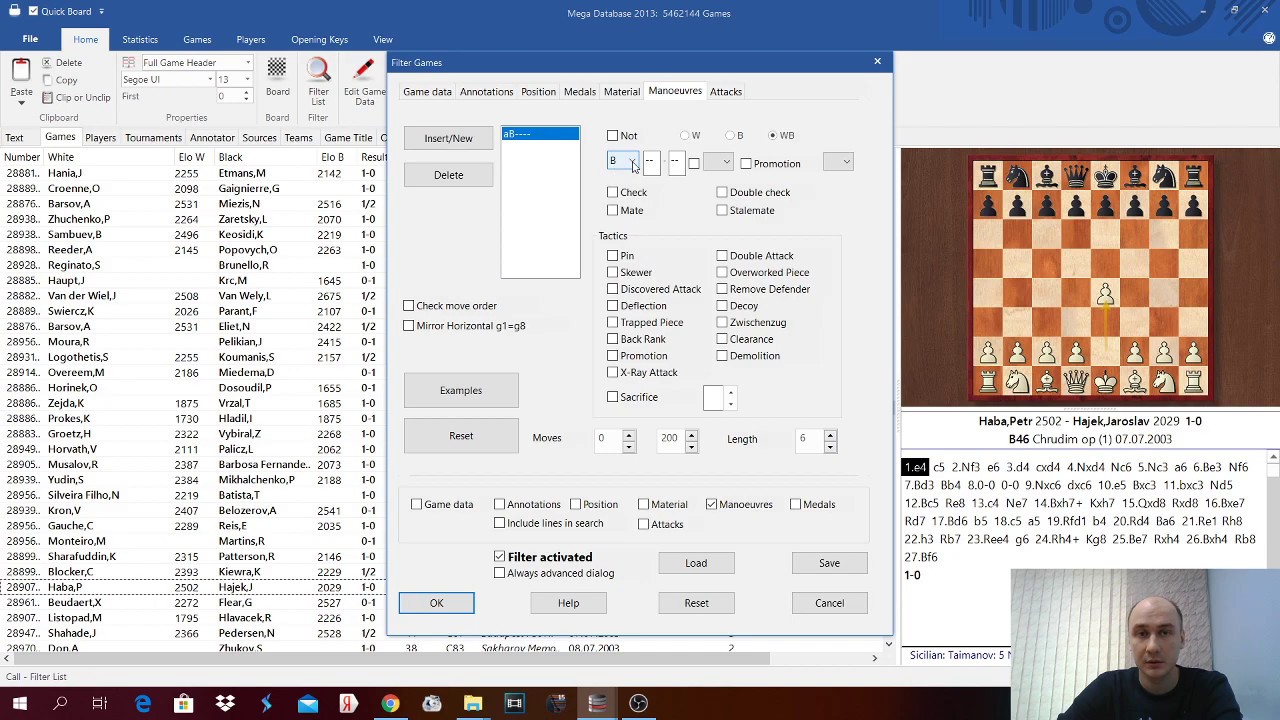Click the Paste clipboard icon in the ribbon
Viewport: 1280px width, 720px height.
click(x=21, y=70)
